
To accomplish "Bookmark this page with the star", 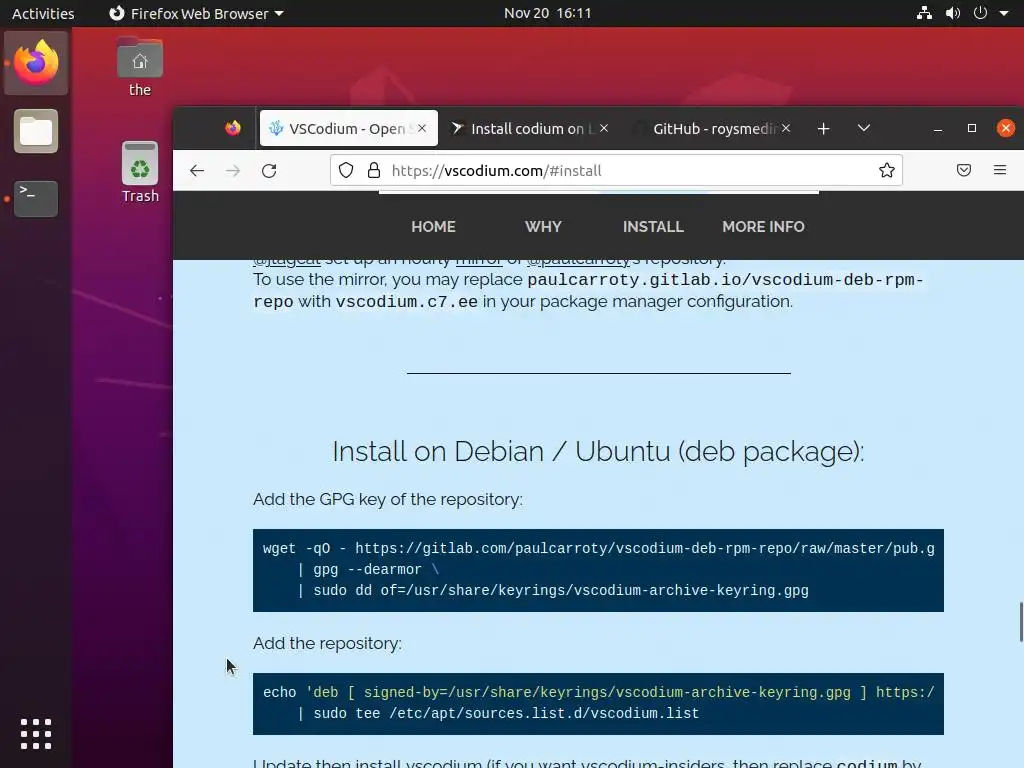I will point(886,170).
